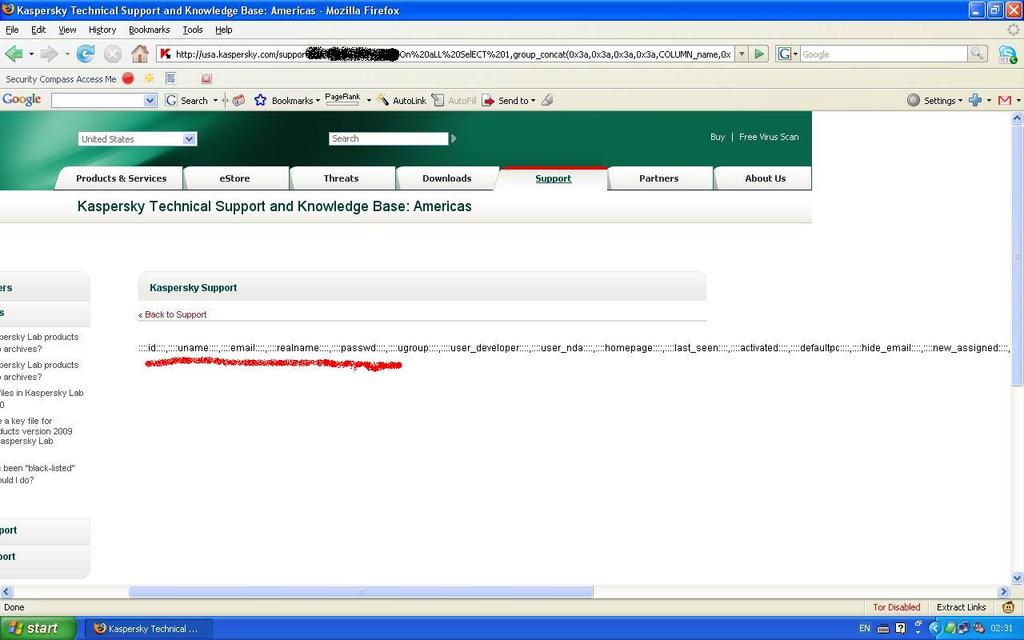Toggle Tor Disabled in the status bar
The width and height of the screenshot is (1024, 640).
(x=896, y=607)
